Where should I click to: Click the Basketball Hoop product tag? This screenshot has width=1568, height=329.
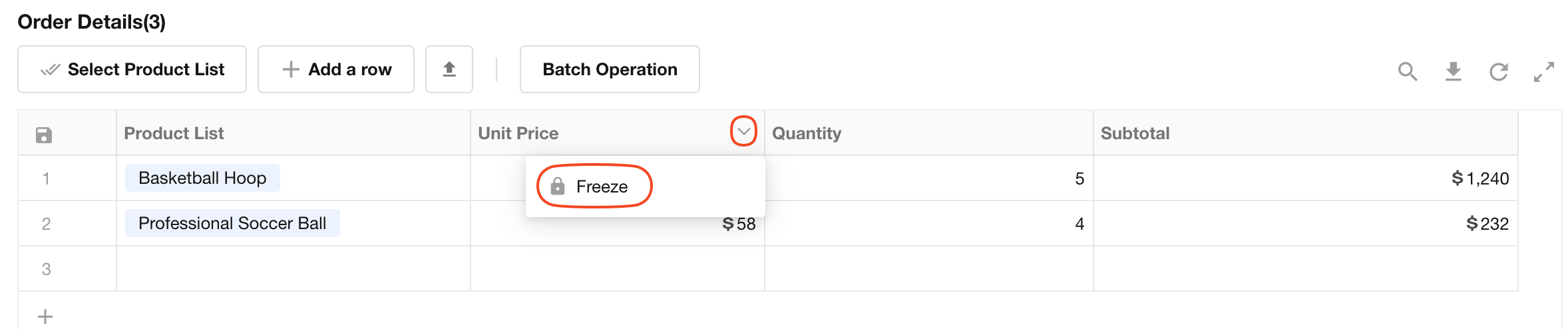pos(202,178)
